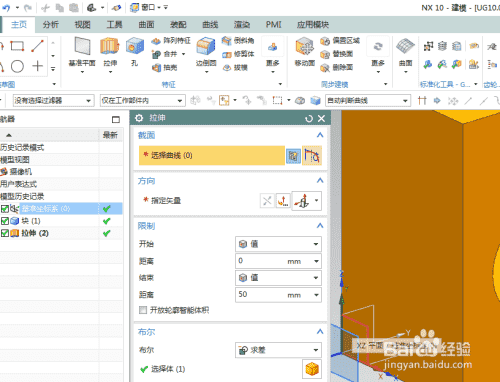Click the sketch section icon in dialog
The width and height of the screenshot is (500, 382).
pos(293,156)
